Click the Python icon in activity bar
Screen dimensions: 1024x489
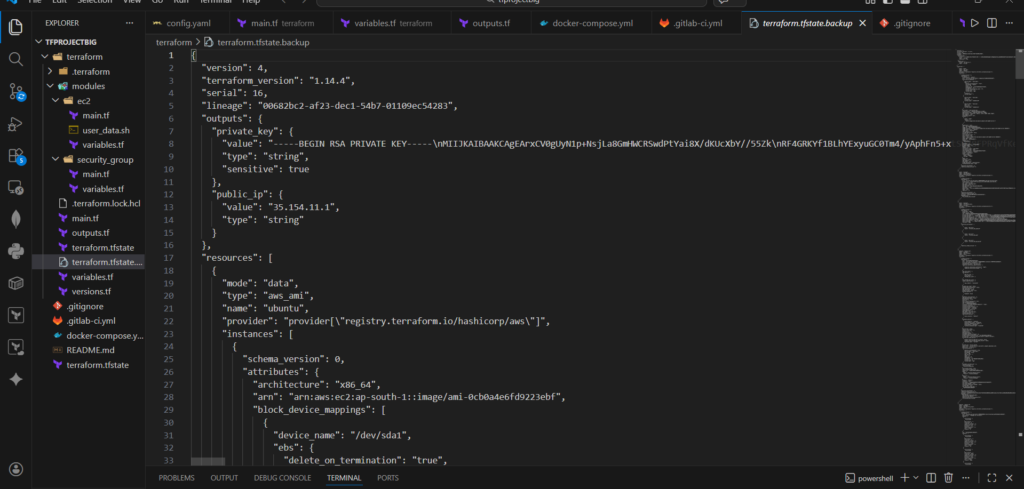[x=16, y=251]
